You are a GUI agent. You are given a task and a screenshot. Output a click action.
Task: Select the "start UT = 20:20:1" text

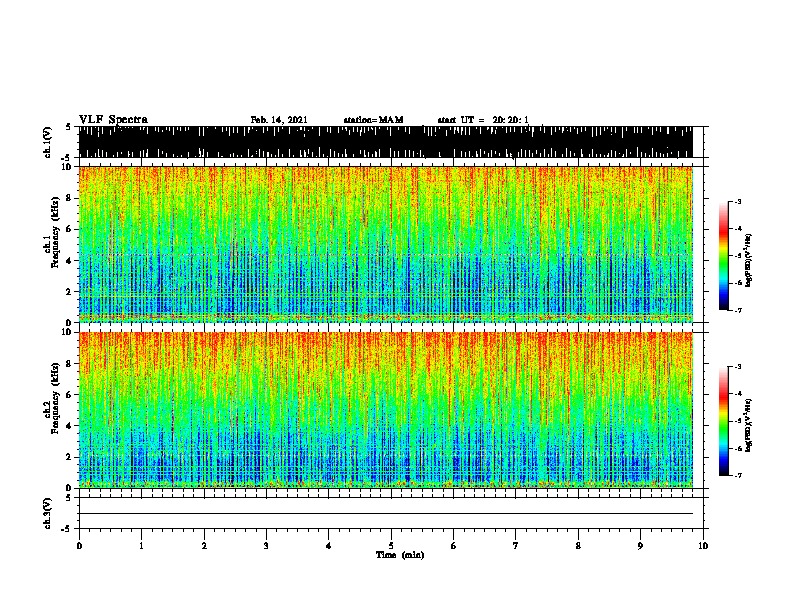(483, 120)
